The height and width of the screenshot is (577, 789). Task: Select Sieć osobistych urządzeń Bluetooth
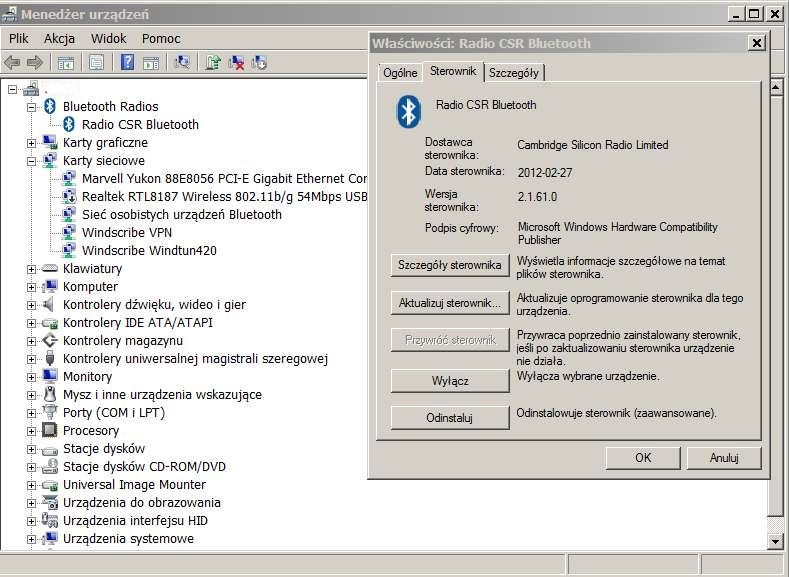coord(182,214)
